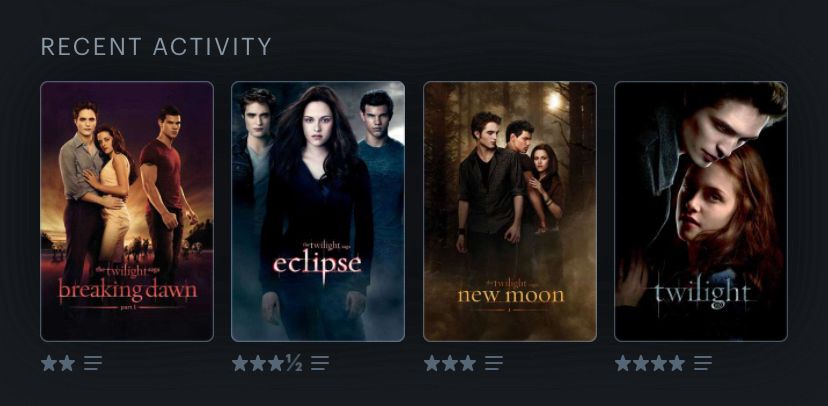Click the second star beneath Breaking Dawn
This screenshot has width=828, height=406.
point(67,363)
